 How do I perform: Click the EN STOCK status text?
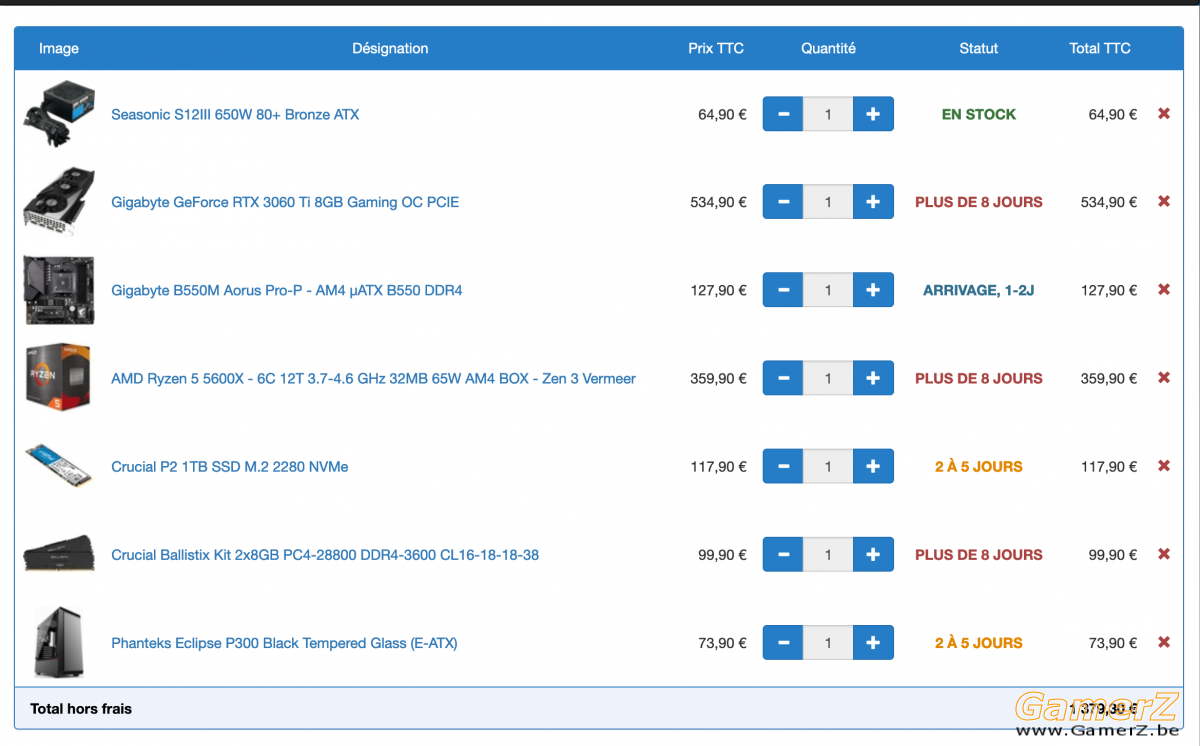979,114
